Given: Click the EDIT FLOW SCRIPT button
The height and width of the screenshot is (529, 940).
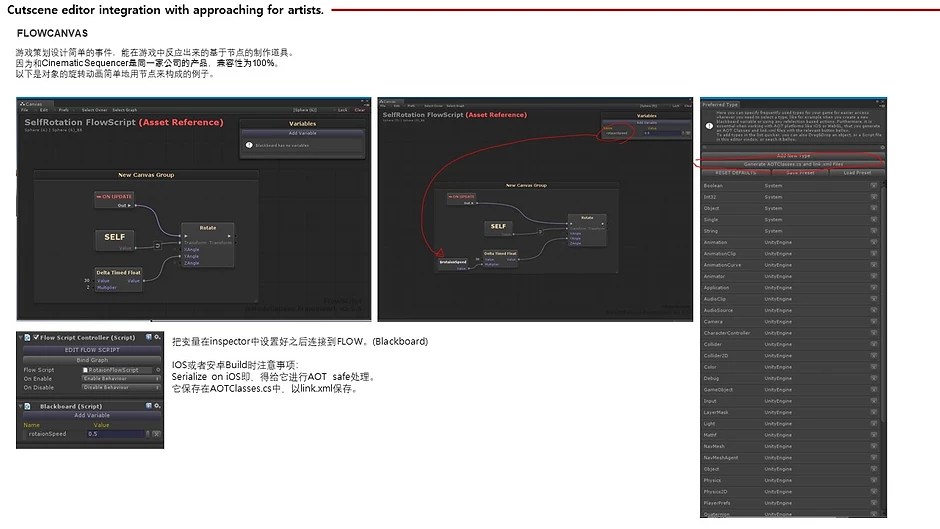Looking at the screenshot, I should [91, 349].
